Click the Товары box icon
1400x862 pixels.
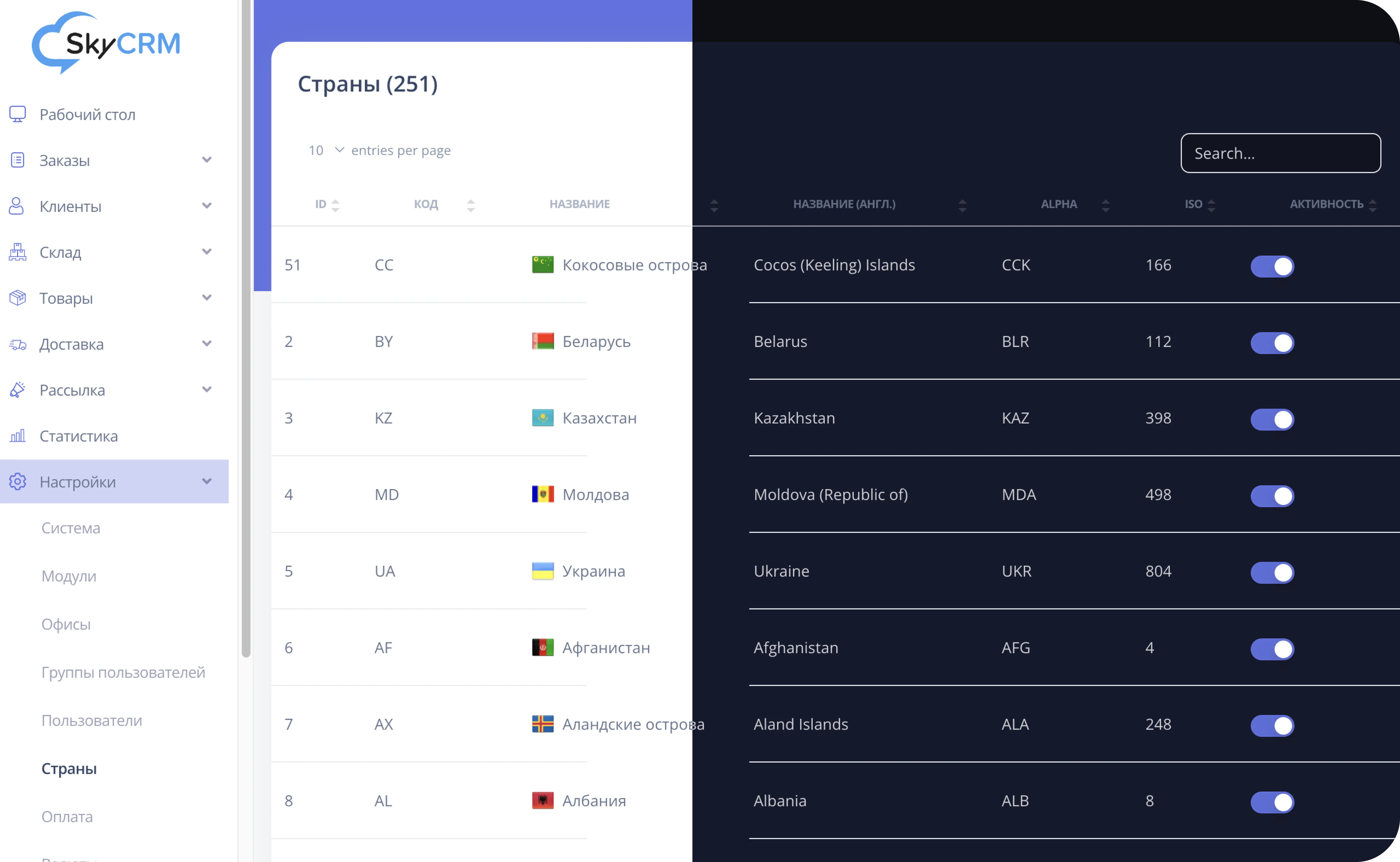[18, 298]
